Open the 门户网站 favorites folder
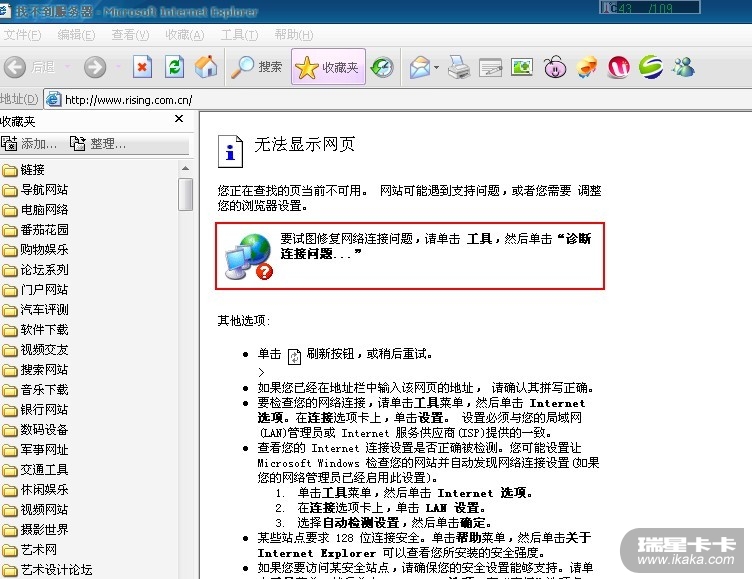 coord(35,290)
